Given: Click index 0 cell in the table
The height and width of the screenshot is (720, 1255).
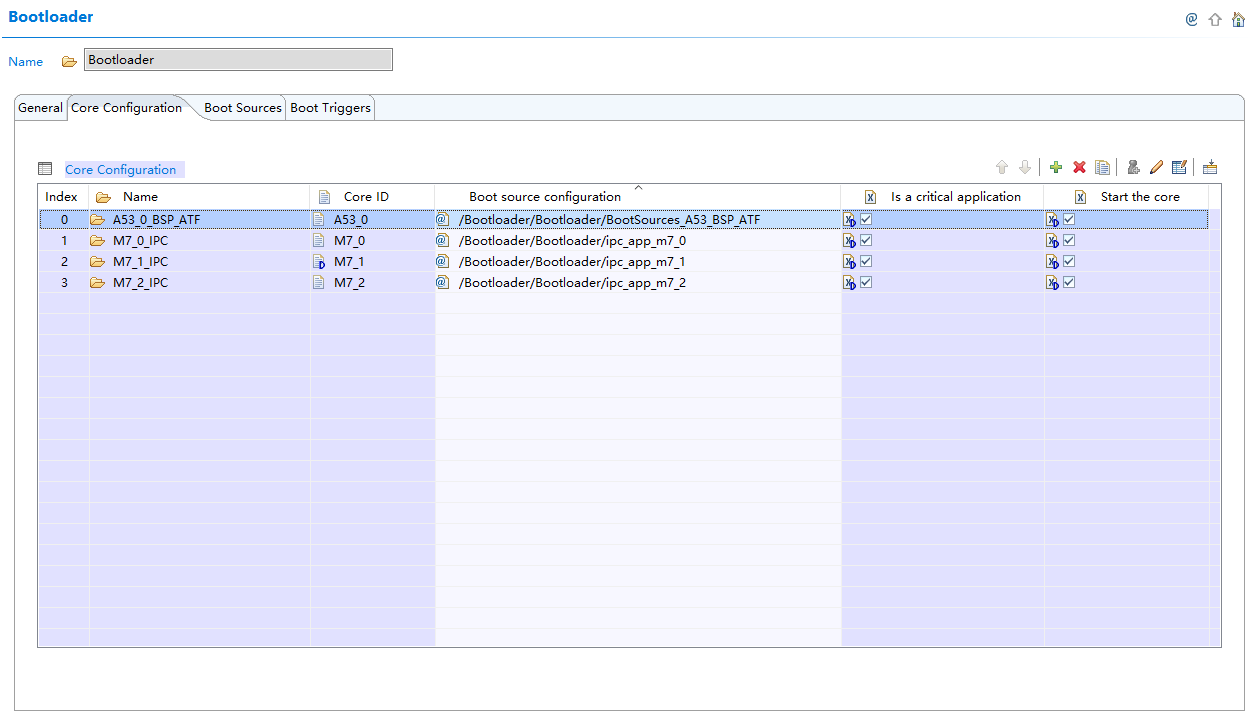Looking at the screenshot, I should point(64,220).
